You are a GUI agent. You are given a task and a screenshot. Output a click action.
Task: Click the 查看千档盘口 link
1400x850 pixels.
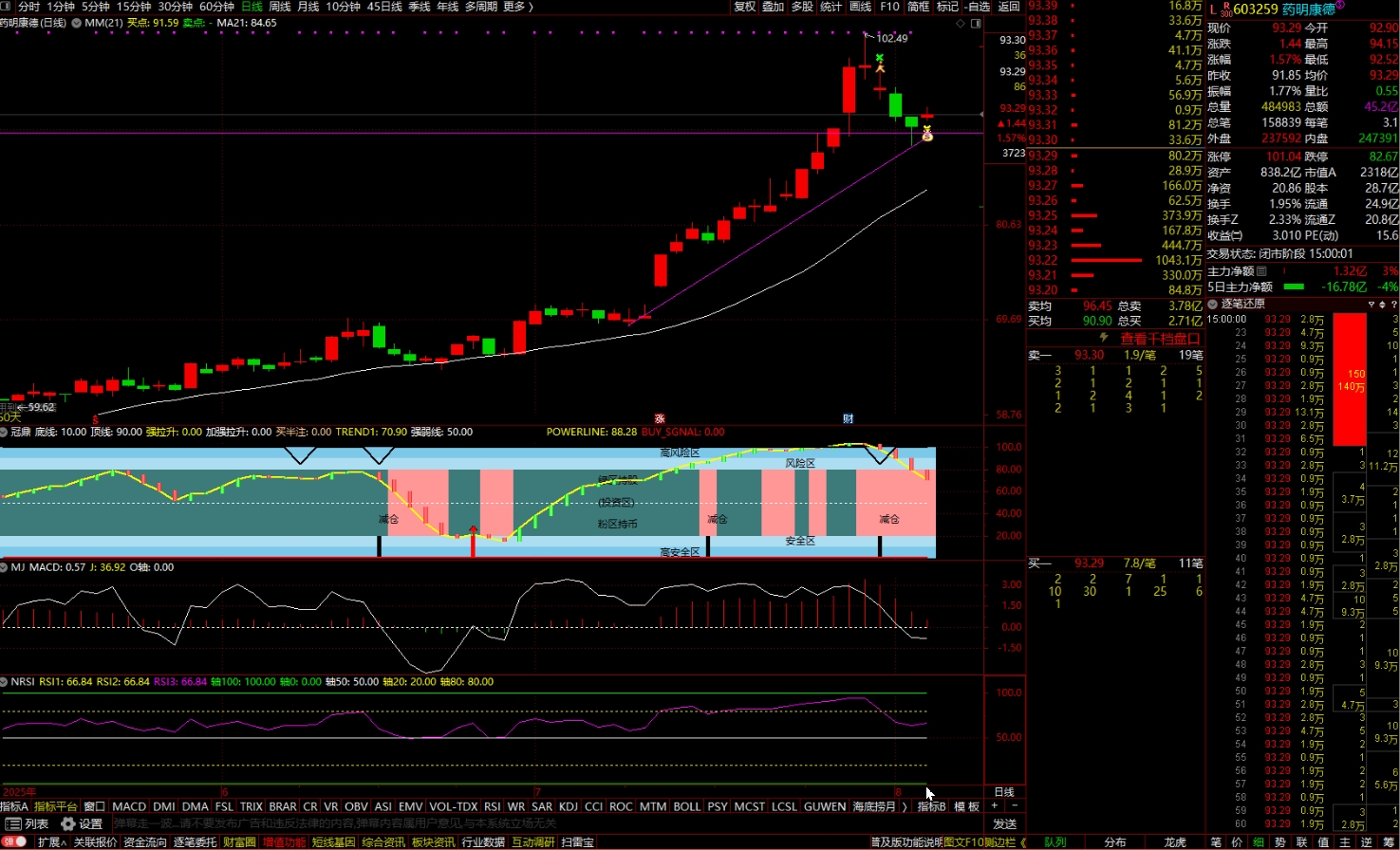1160,339
